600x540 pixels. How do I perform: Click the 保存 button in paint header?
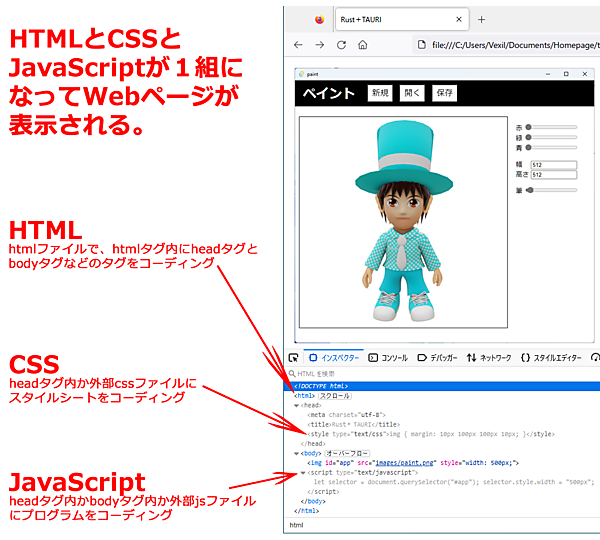point(444,93)
